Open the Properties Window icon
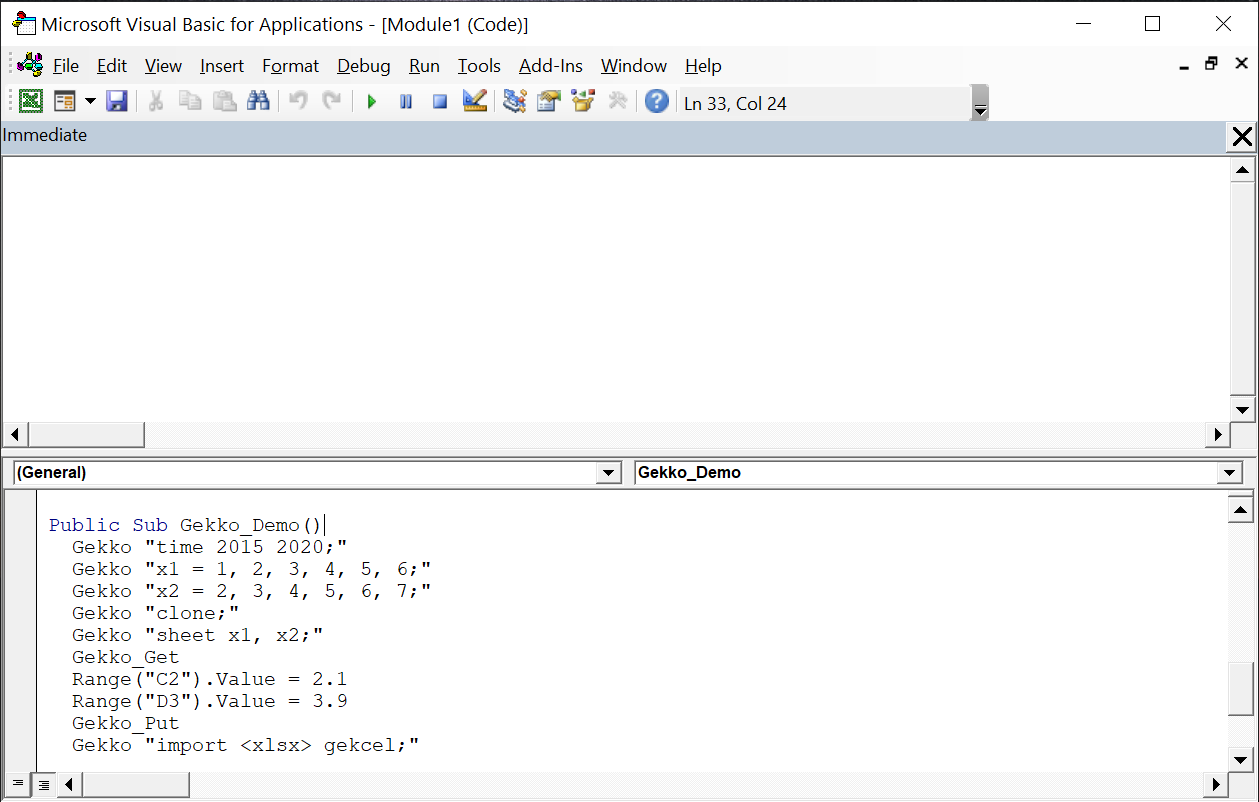Screen dimensions: 1259x802 (x=548, y=101)
